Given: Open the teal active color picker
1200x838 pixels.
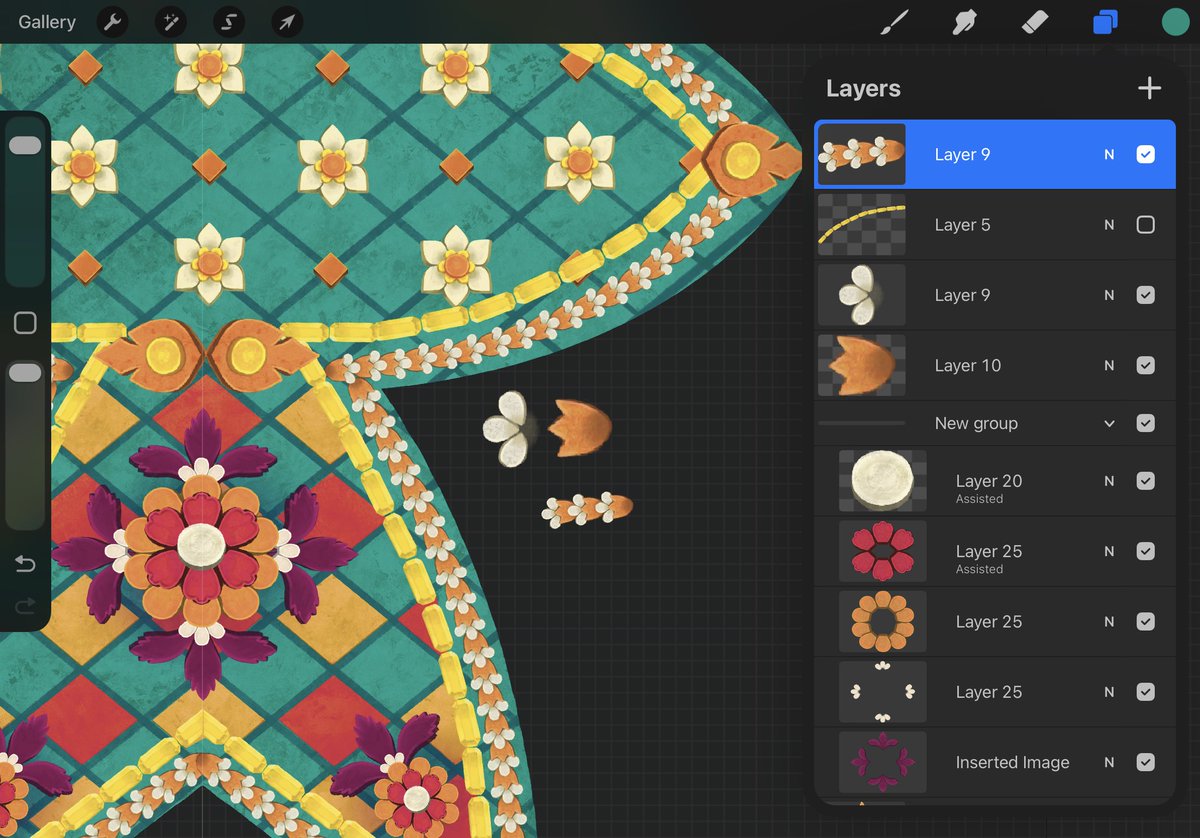Looking at the screenshot, I should [x=1175, y=22].
